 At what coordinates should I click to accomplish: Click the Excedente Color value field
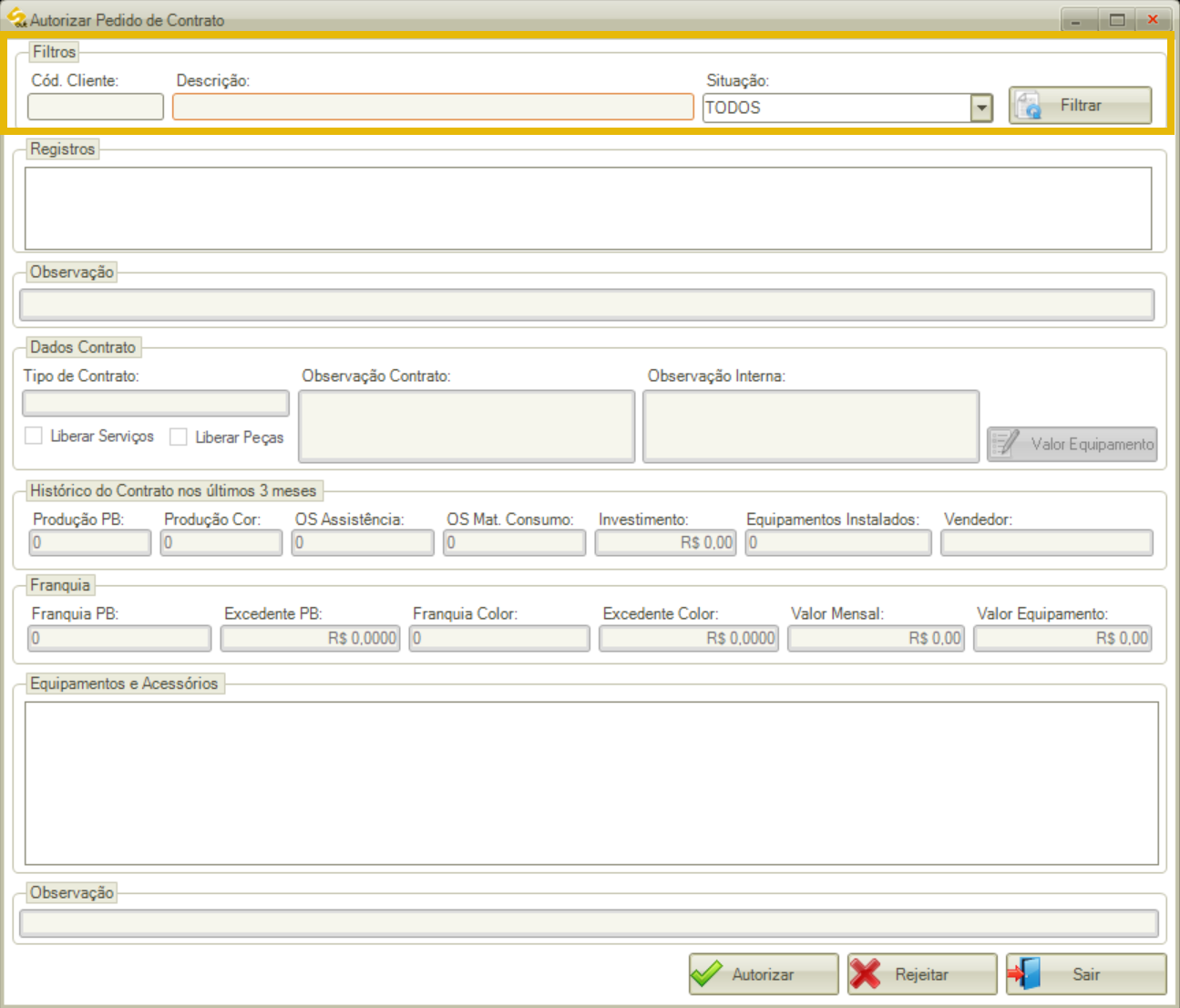688,638
